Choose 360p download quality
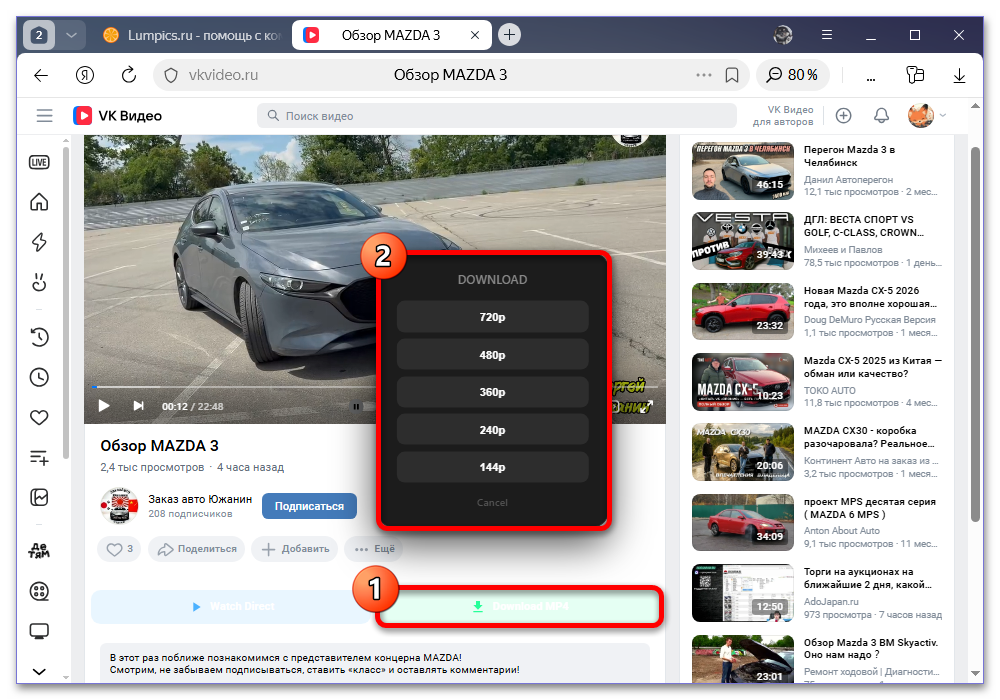The image size is (1000, 700). pos(492,392)
